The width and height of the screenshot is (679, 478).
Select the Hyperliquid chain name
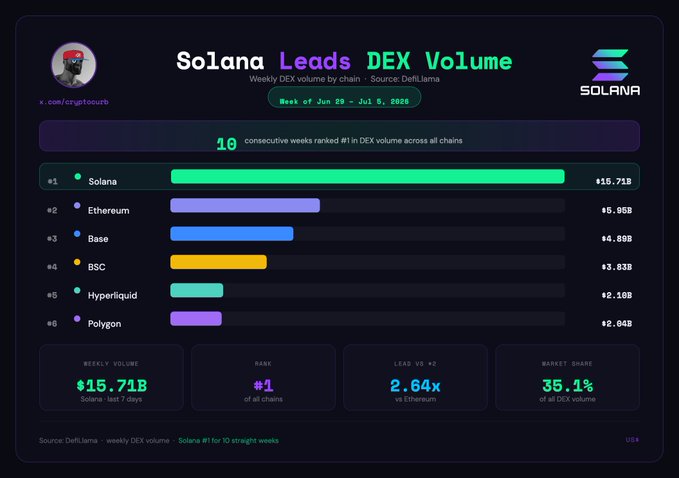coord(113,295)
